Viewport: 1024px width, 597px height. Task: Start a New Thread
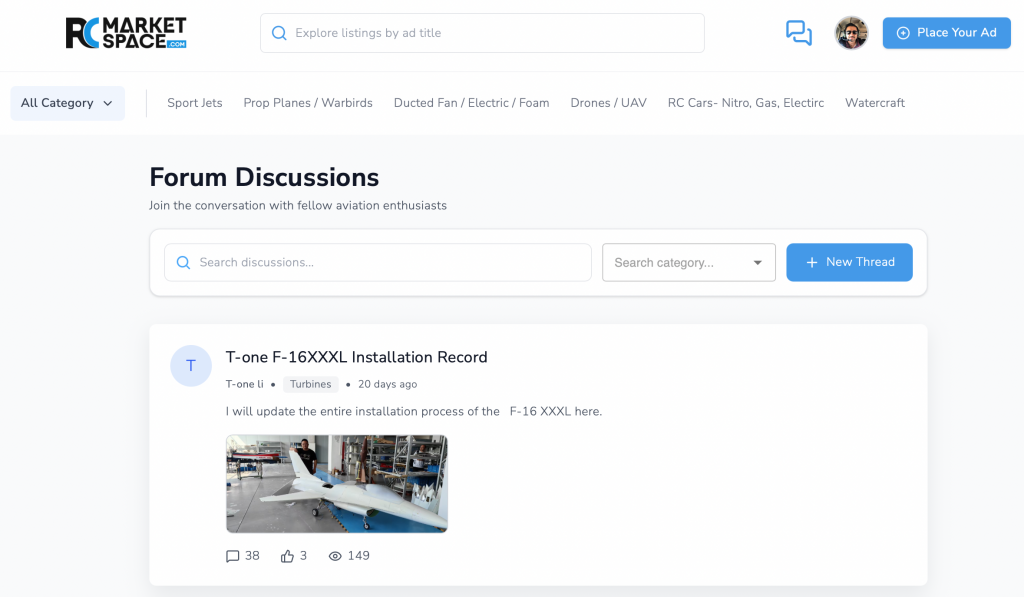(849, 262)
